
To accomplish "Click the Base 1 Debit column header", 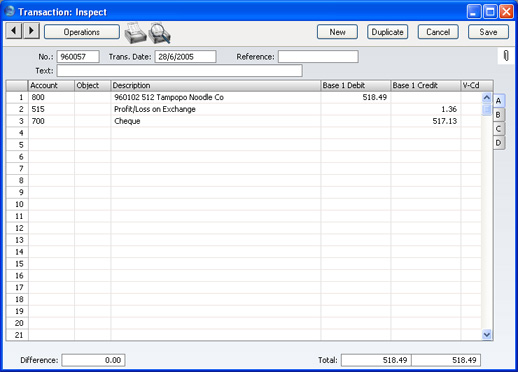I will (355, 86).
